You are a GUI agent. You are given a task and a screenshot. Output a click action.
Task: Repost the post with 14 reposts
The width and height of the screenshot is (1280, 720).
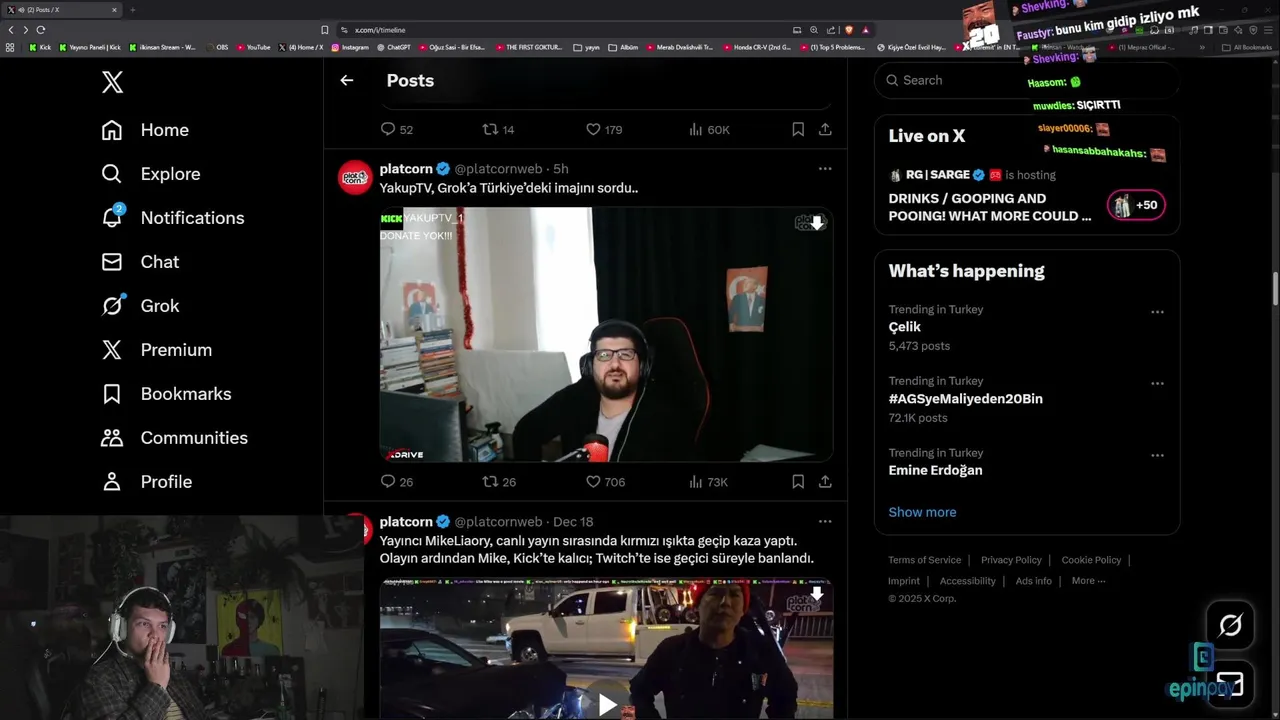[x=498, y=129]
